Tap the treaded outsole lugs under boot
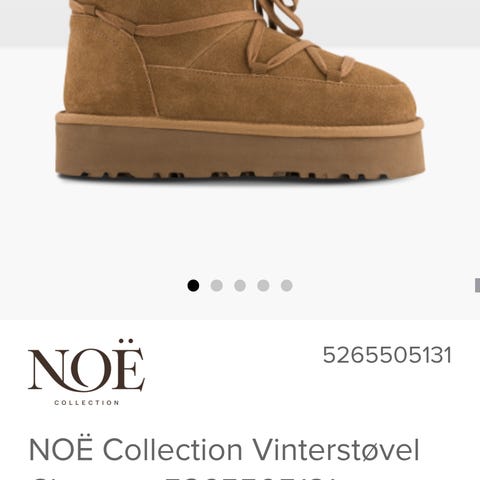This screenshot has height=480, width=480. tap(233, 175)
